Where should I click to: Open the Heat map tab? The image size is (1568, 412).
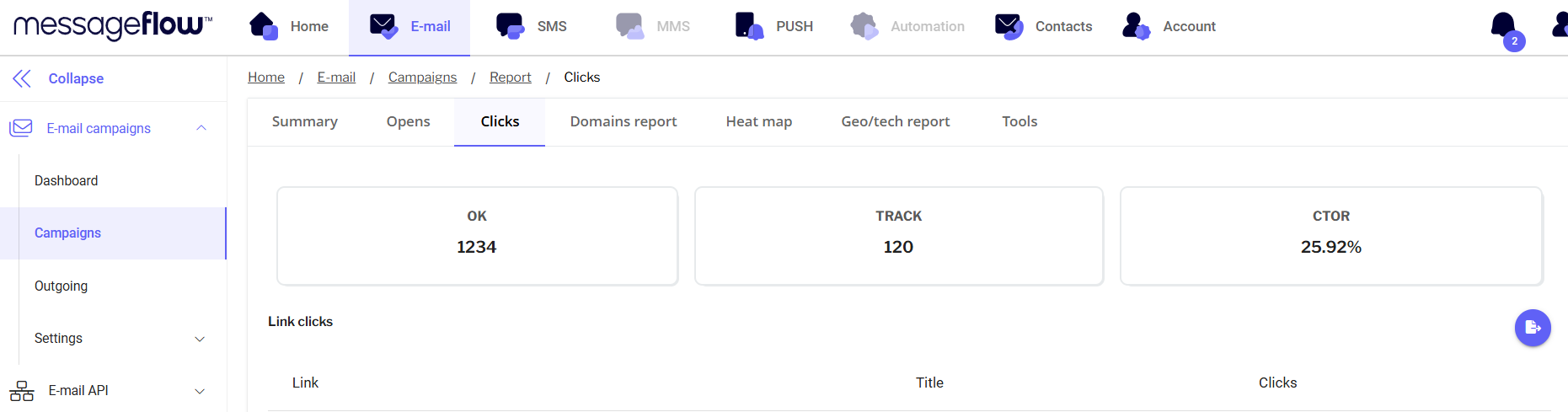[758, 121]
